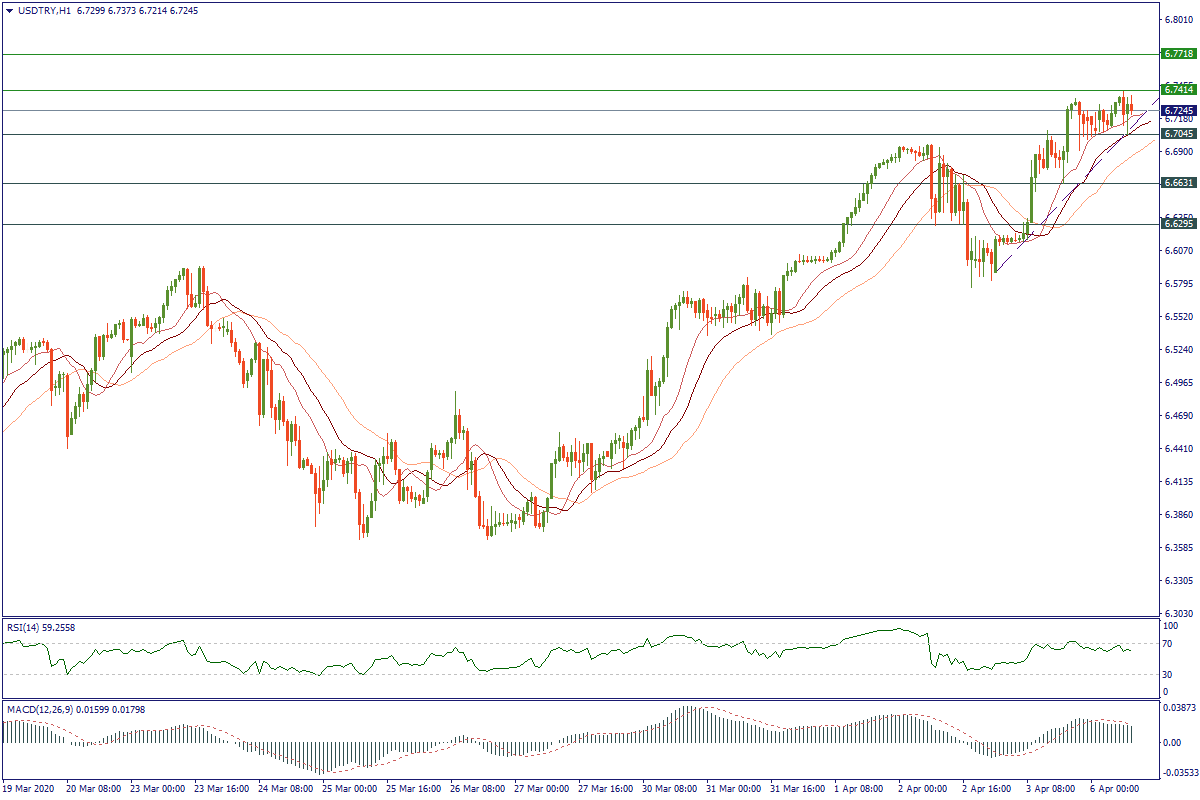Select the 6.6295 price level label
The image size is (1200, 800).
click(x=1179, y=224)
